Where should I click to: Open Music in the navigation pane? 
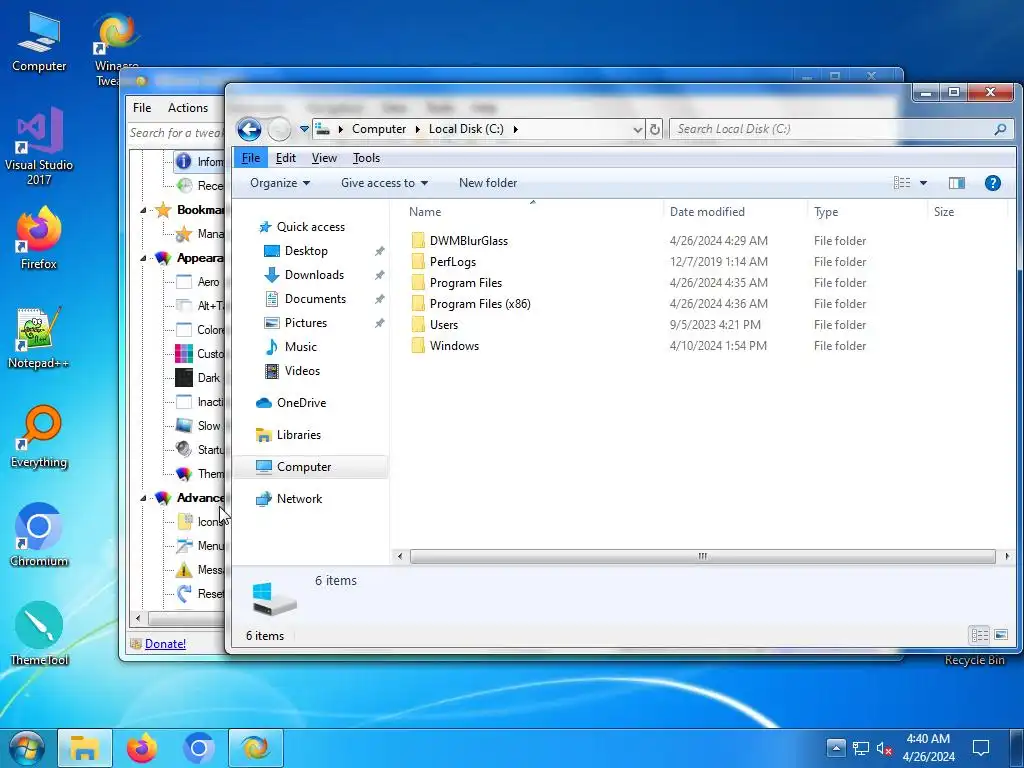[x=300, y=347]
